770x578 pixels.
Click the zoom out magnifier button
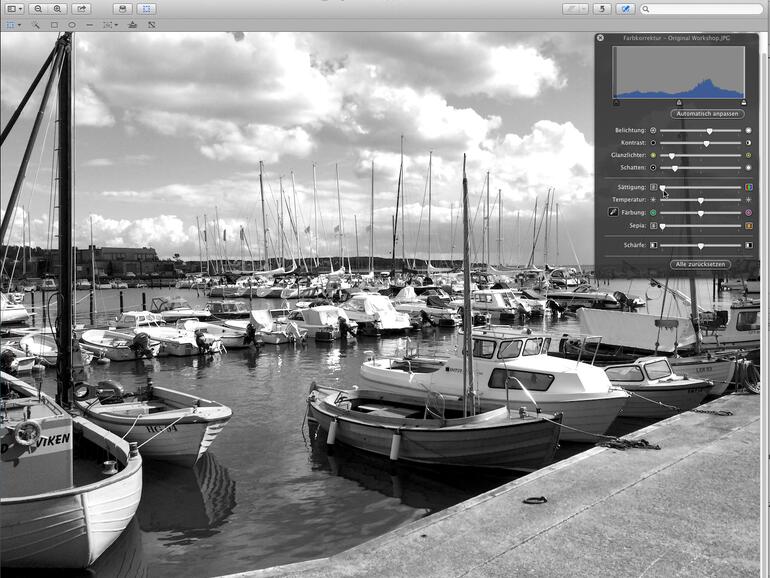click(x=39, y=9)
